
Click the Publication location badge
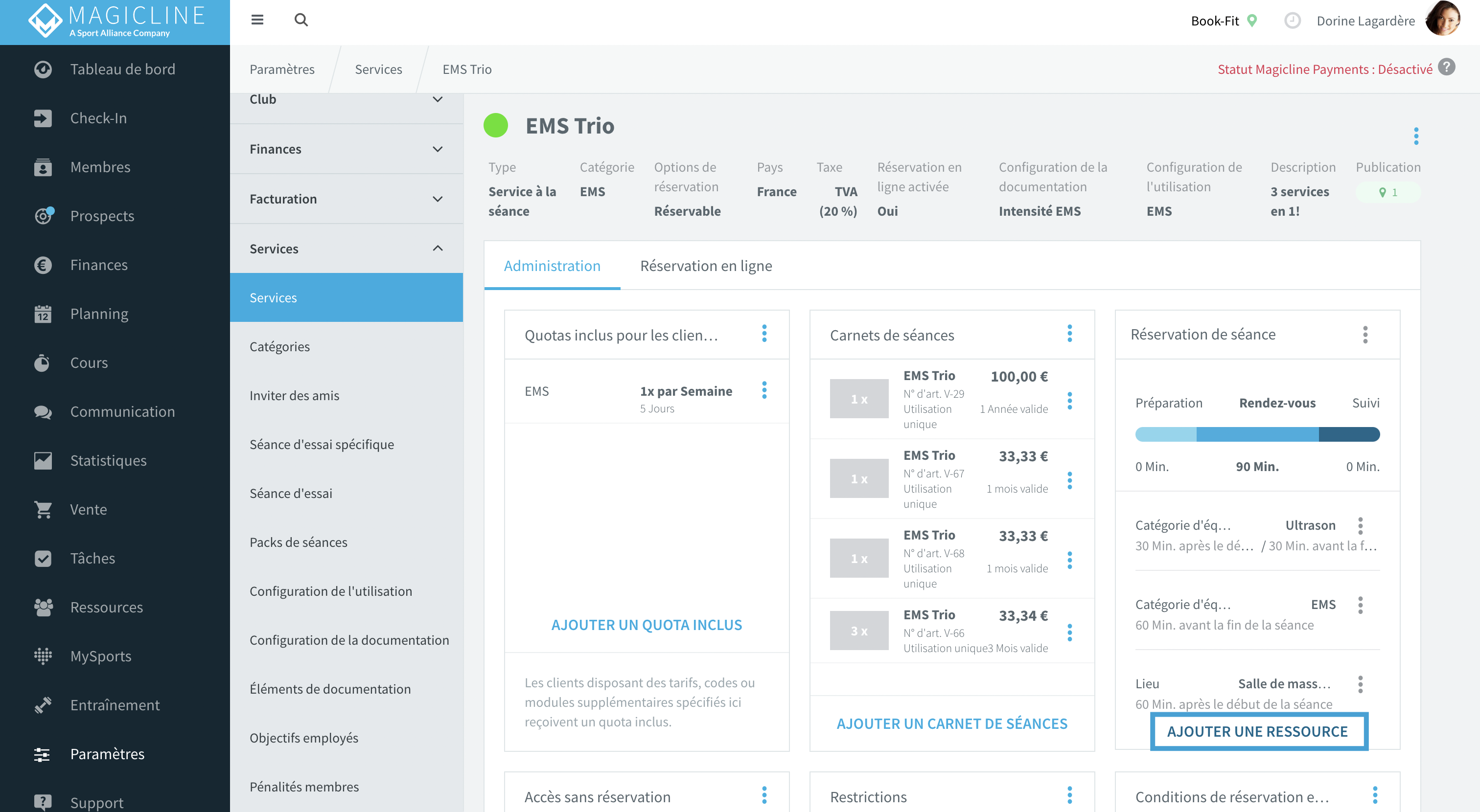[x=1387, y=192]
